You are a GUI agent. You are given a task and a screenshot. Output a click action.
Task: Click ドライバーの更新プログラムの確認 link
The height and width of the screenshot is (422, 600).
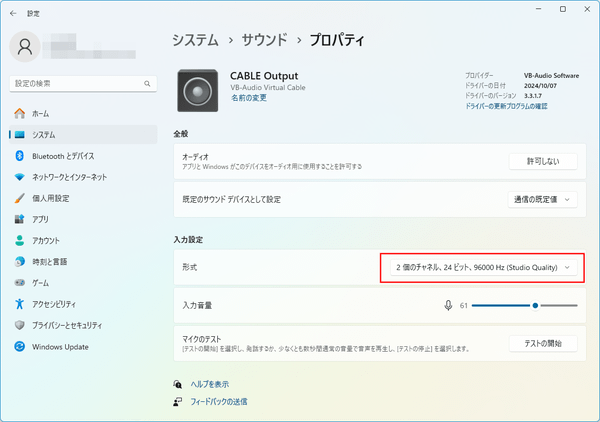click(x=506, y=106)
